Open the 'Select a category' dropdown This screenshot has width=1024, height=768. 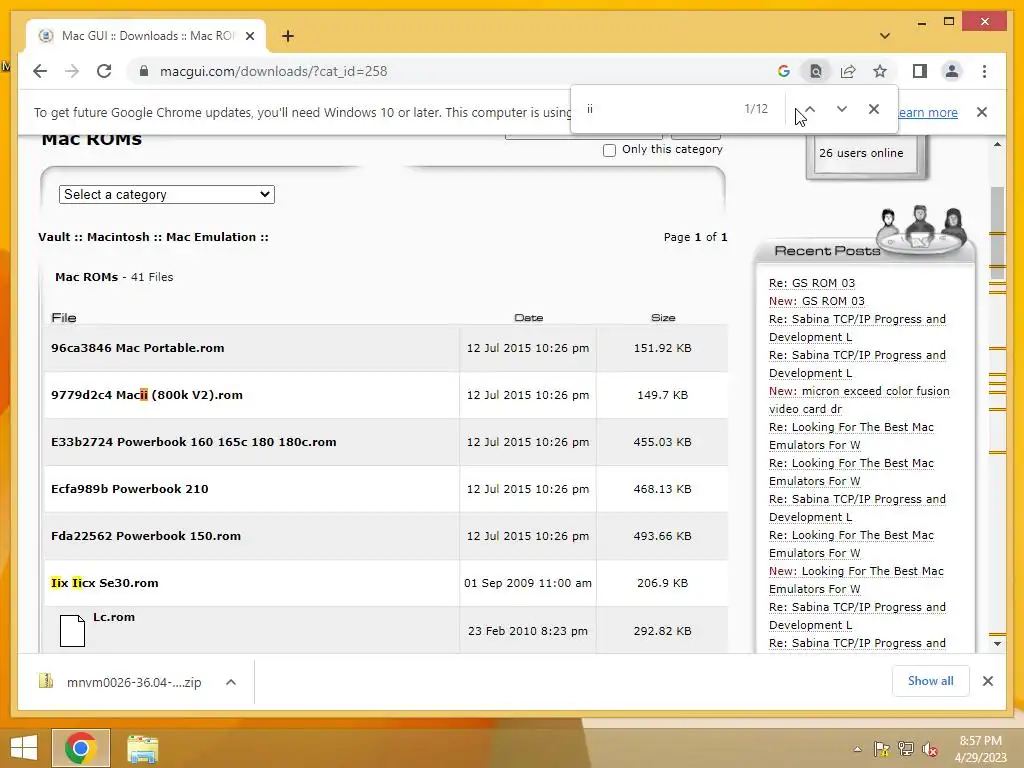(x=167, y=195)
